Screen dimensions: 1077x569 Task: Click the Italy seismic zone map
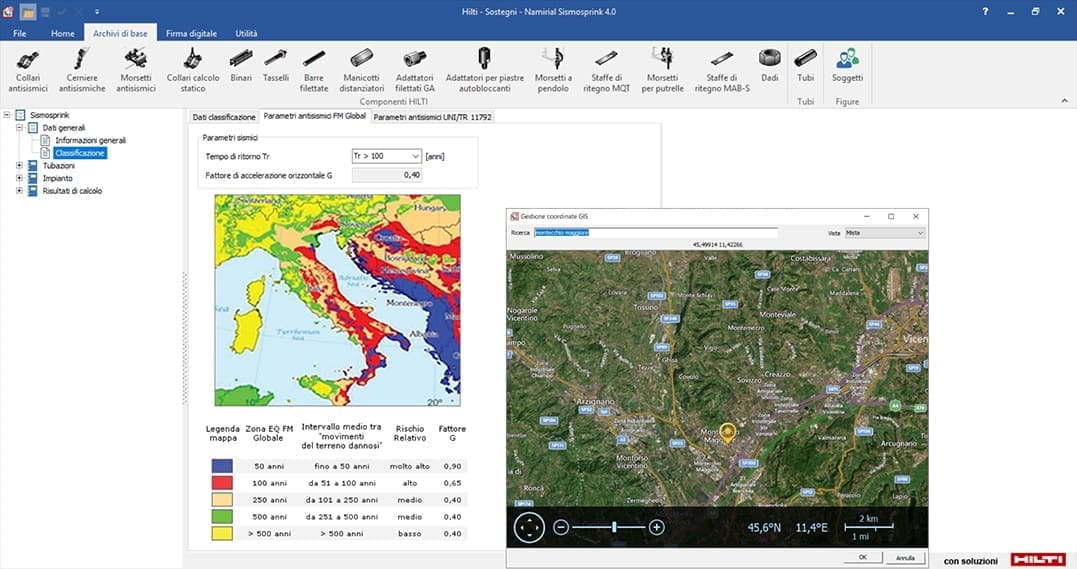pos(337,300)
